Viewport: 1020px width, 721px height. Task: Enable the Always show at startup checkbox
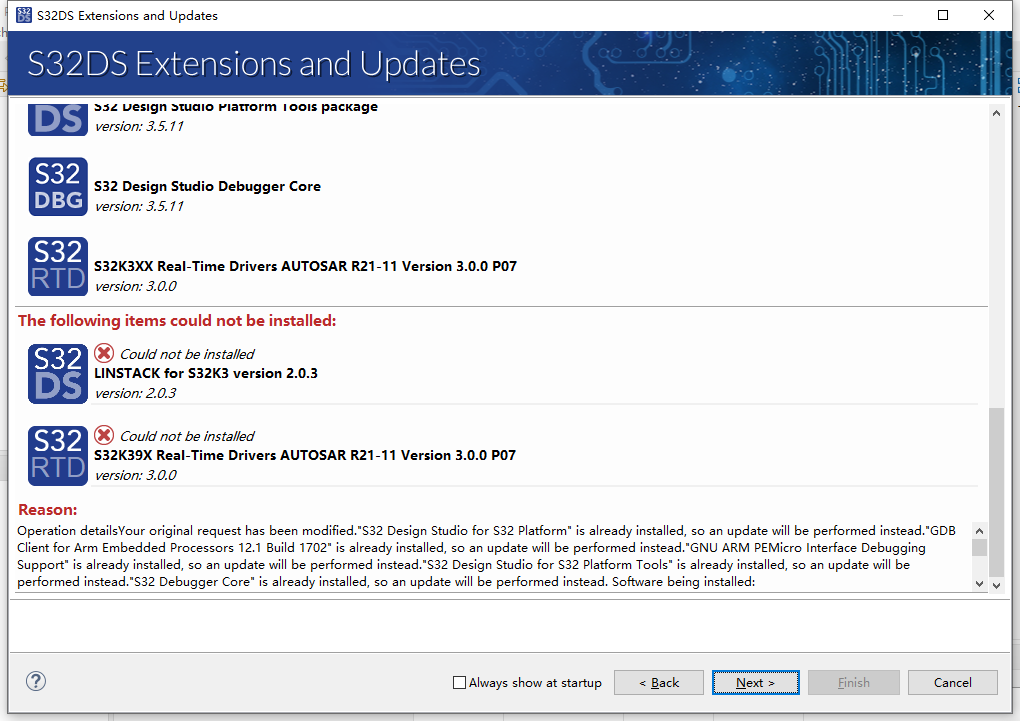point(459,682)
